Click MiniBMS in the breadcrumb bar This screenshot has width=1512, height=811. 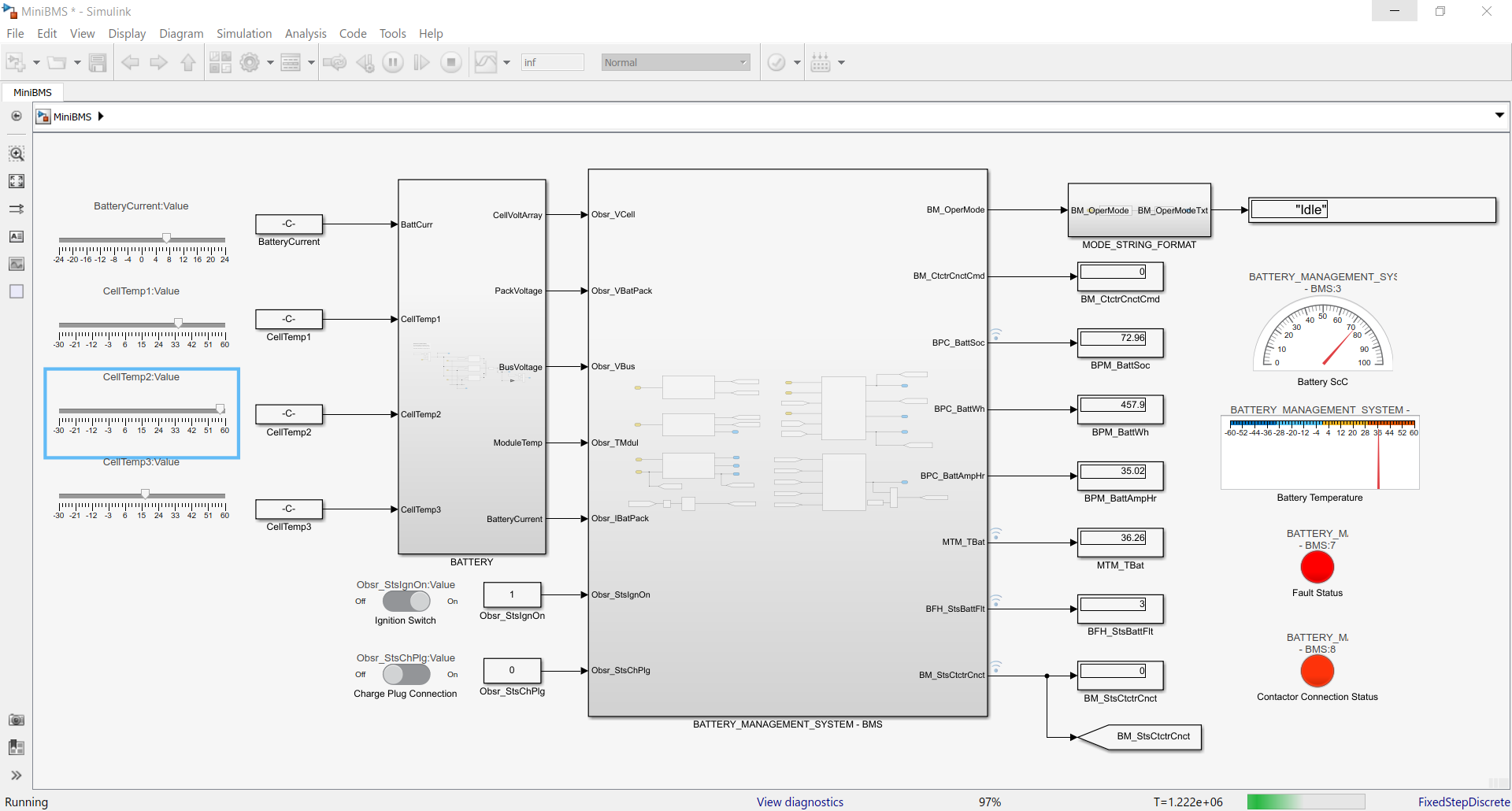pos(72,117)
